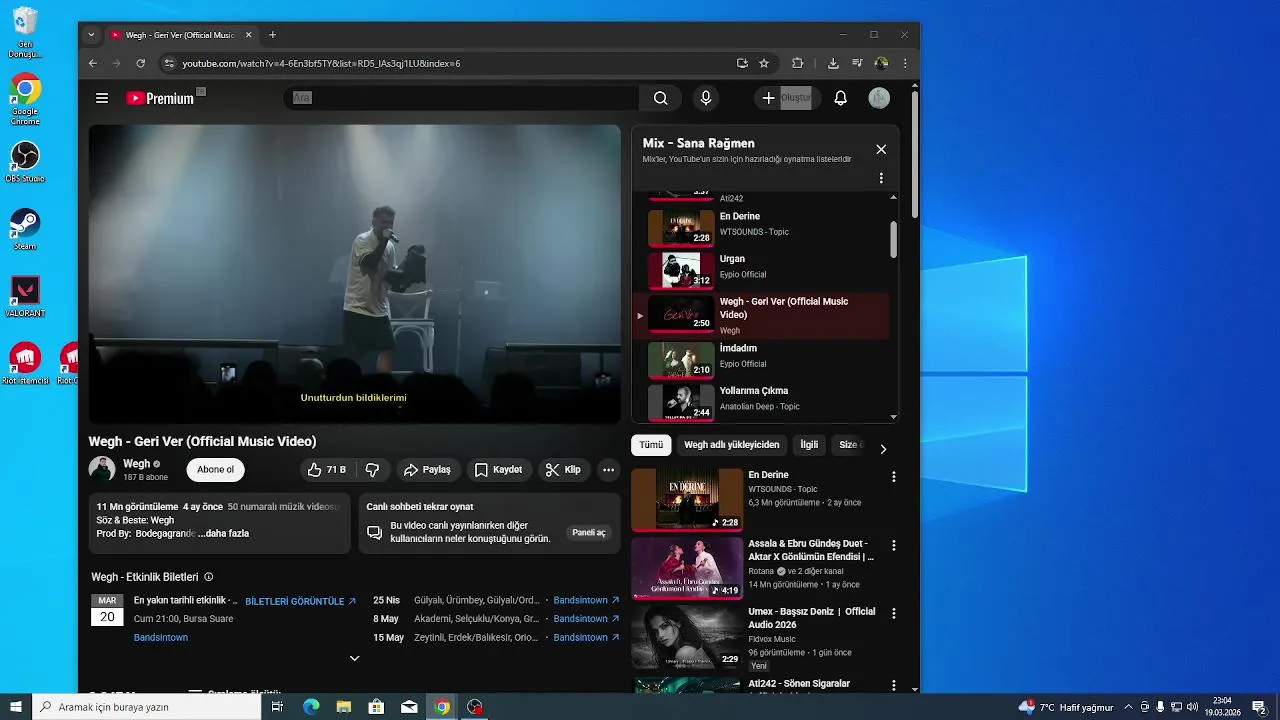Expand description with ...daha fazla
The image size is (1280, 720).
click(x=224, y=533)
